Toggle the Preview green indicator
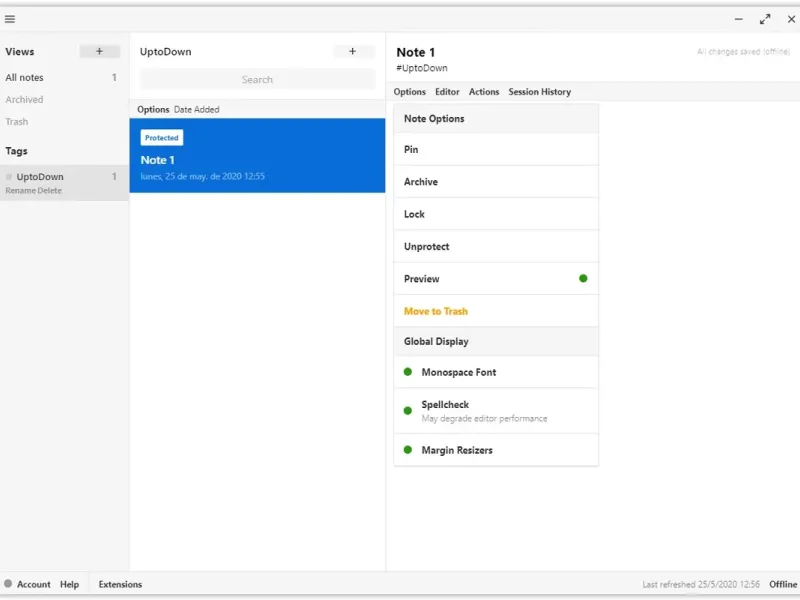 tap(583, 279)
